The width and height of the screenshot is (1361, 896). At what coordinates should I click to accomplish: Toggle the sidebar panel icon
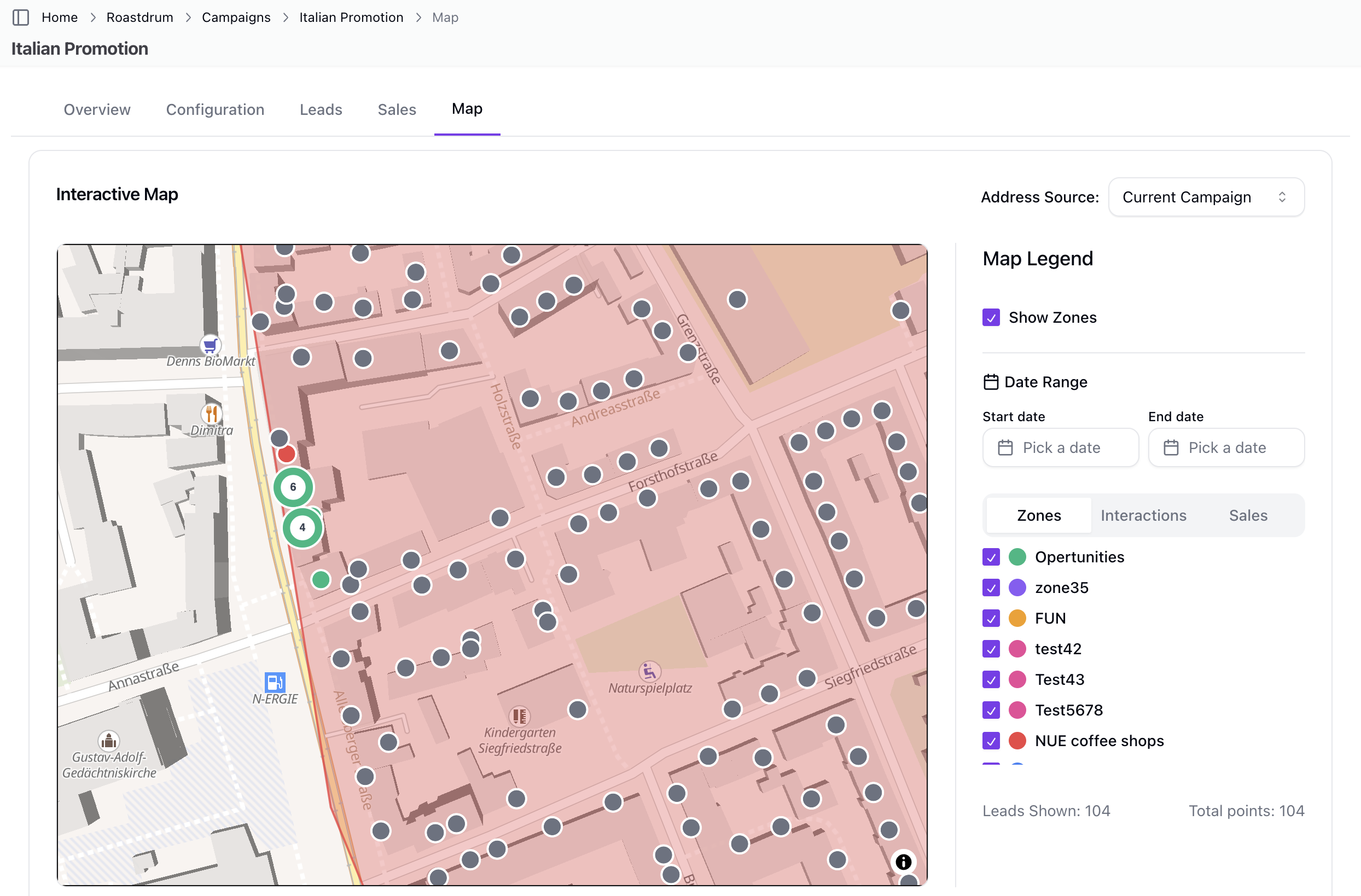point(21,17)
